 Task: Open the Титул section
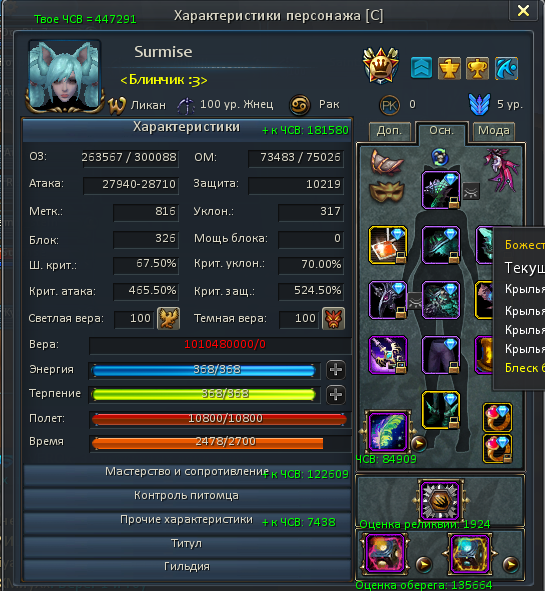(x=187, y=544)
